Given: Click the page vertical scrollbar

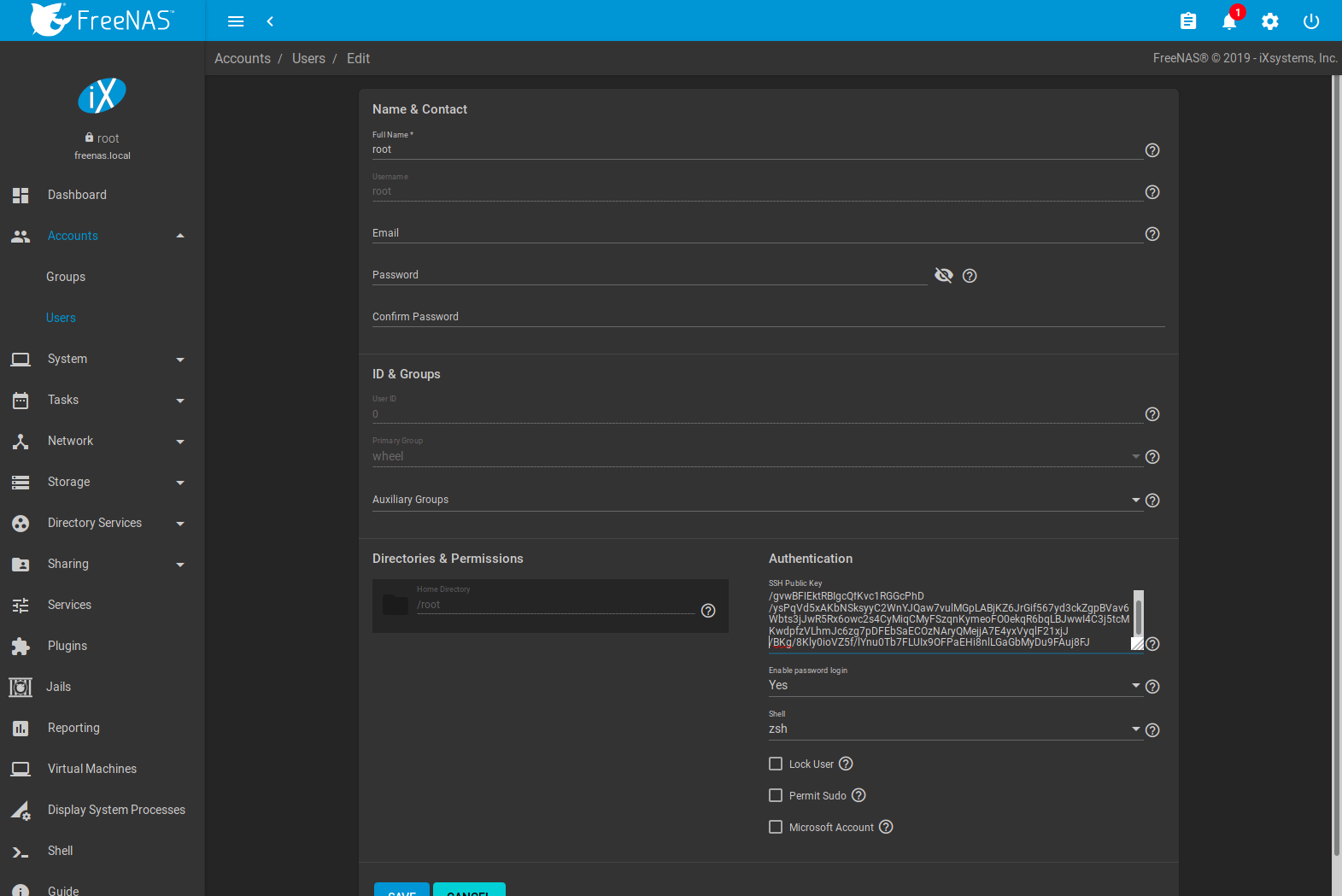Looking at the screenshot, I should (x=1337, y=466).
